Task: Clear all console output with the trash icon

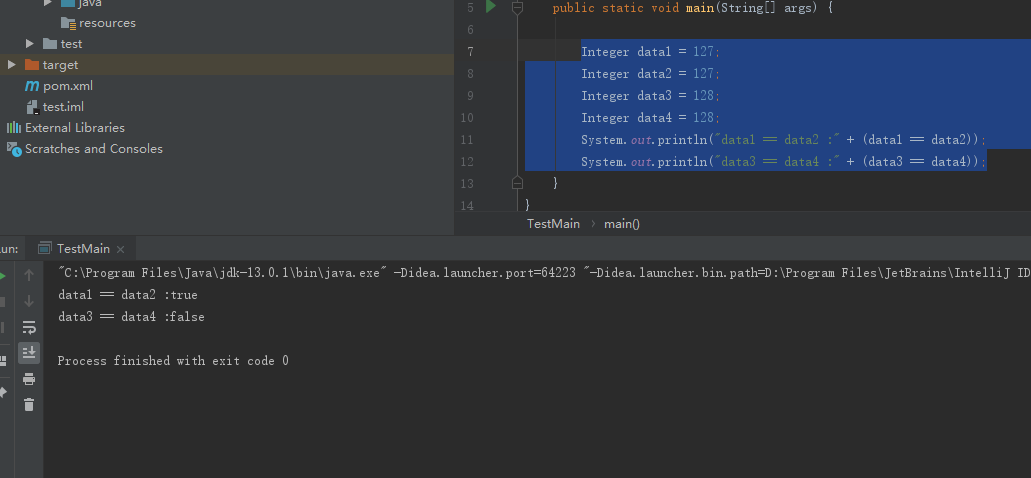Action: click(x=29, y=404)
